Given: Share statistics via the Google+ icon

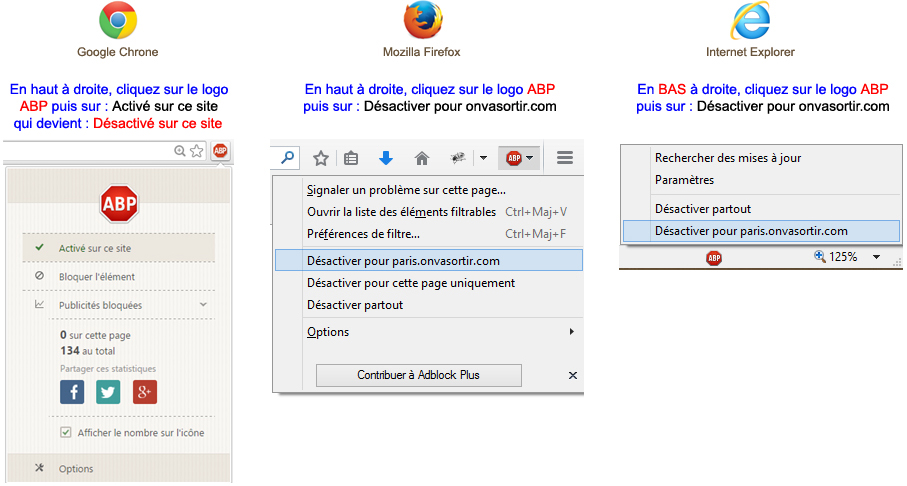Looking at the screenshot, I should coord(144,392).
